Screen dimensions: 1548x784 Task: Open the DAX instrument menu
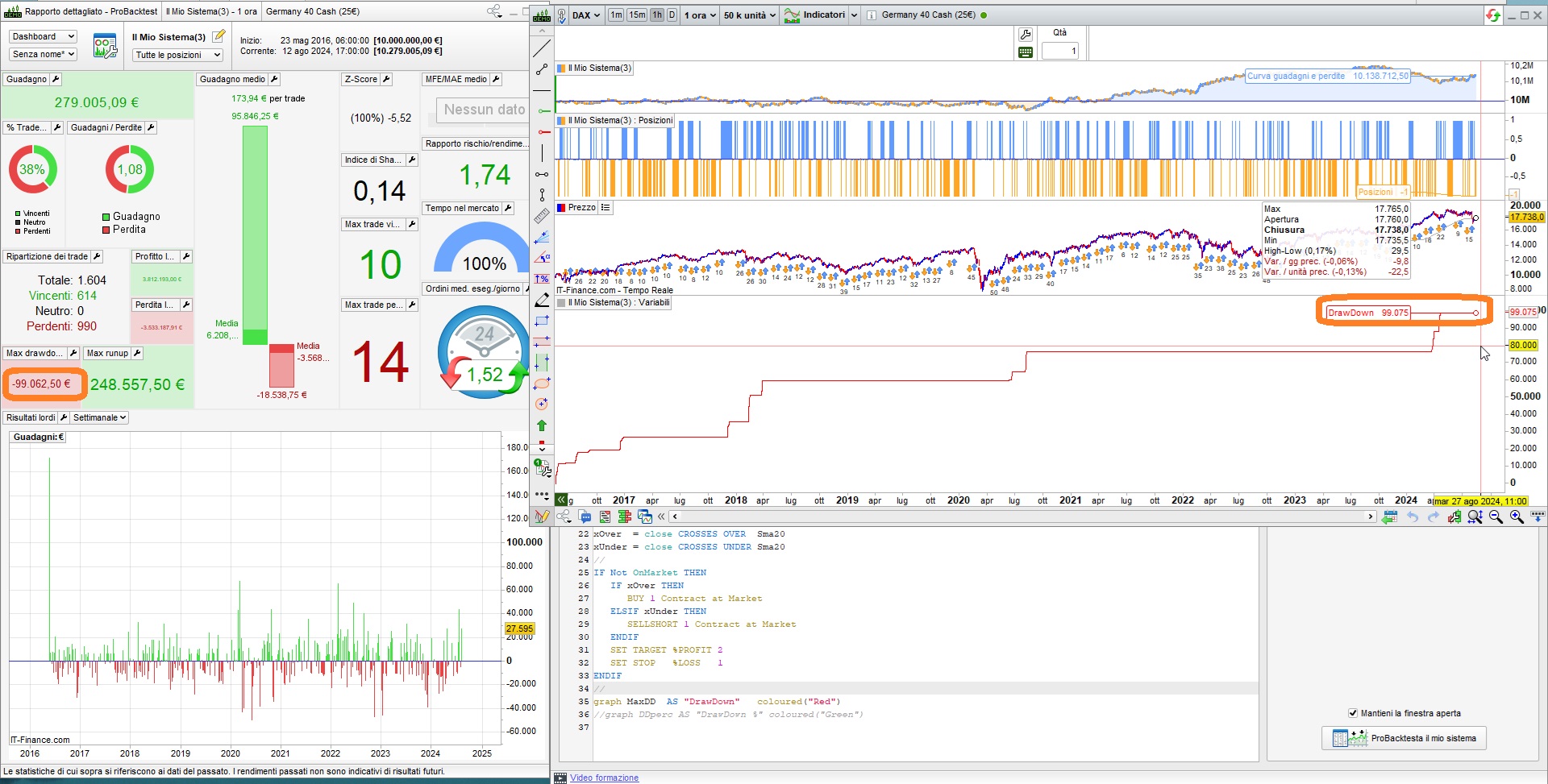click(586, 15)
